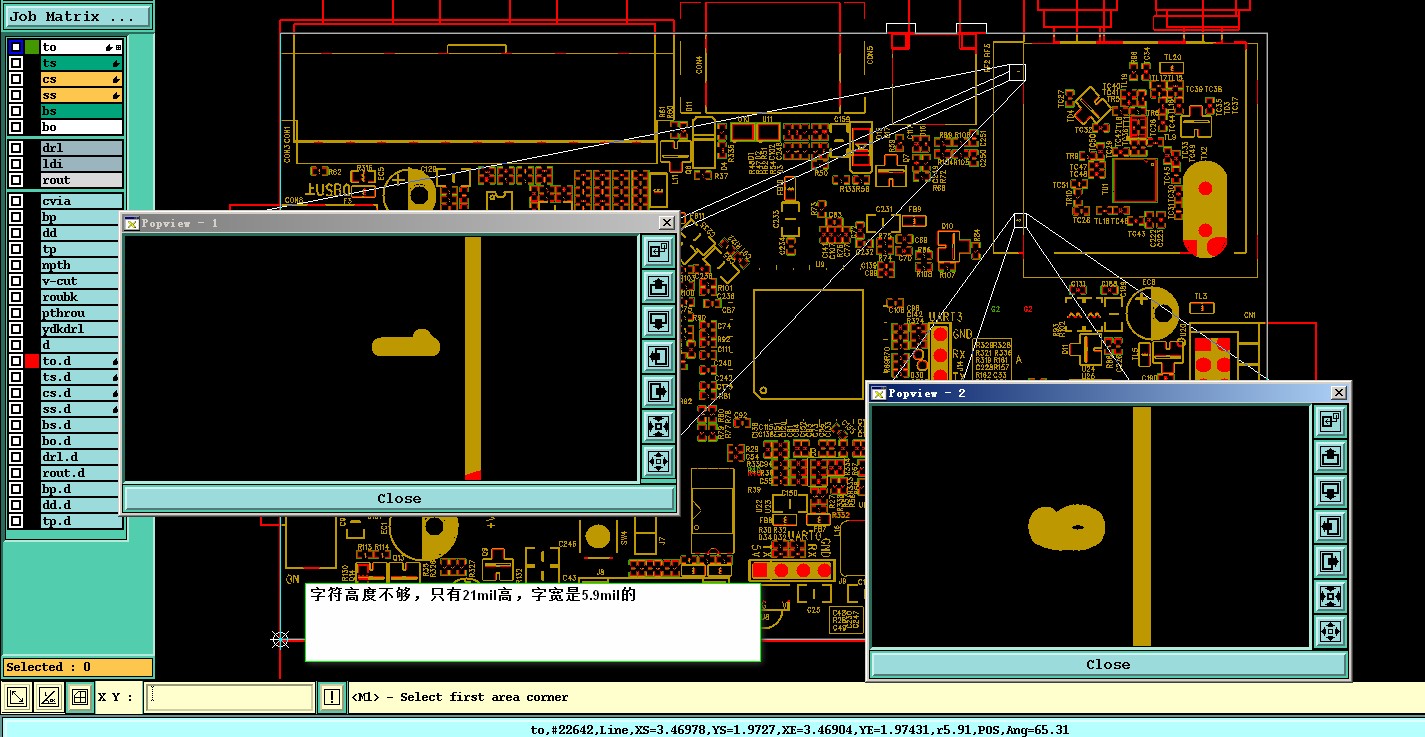The height and width of the screenshot is (737, 1425).
Task: Pan right in Popview - 2
Action: (1330, 561)
